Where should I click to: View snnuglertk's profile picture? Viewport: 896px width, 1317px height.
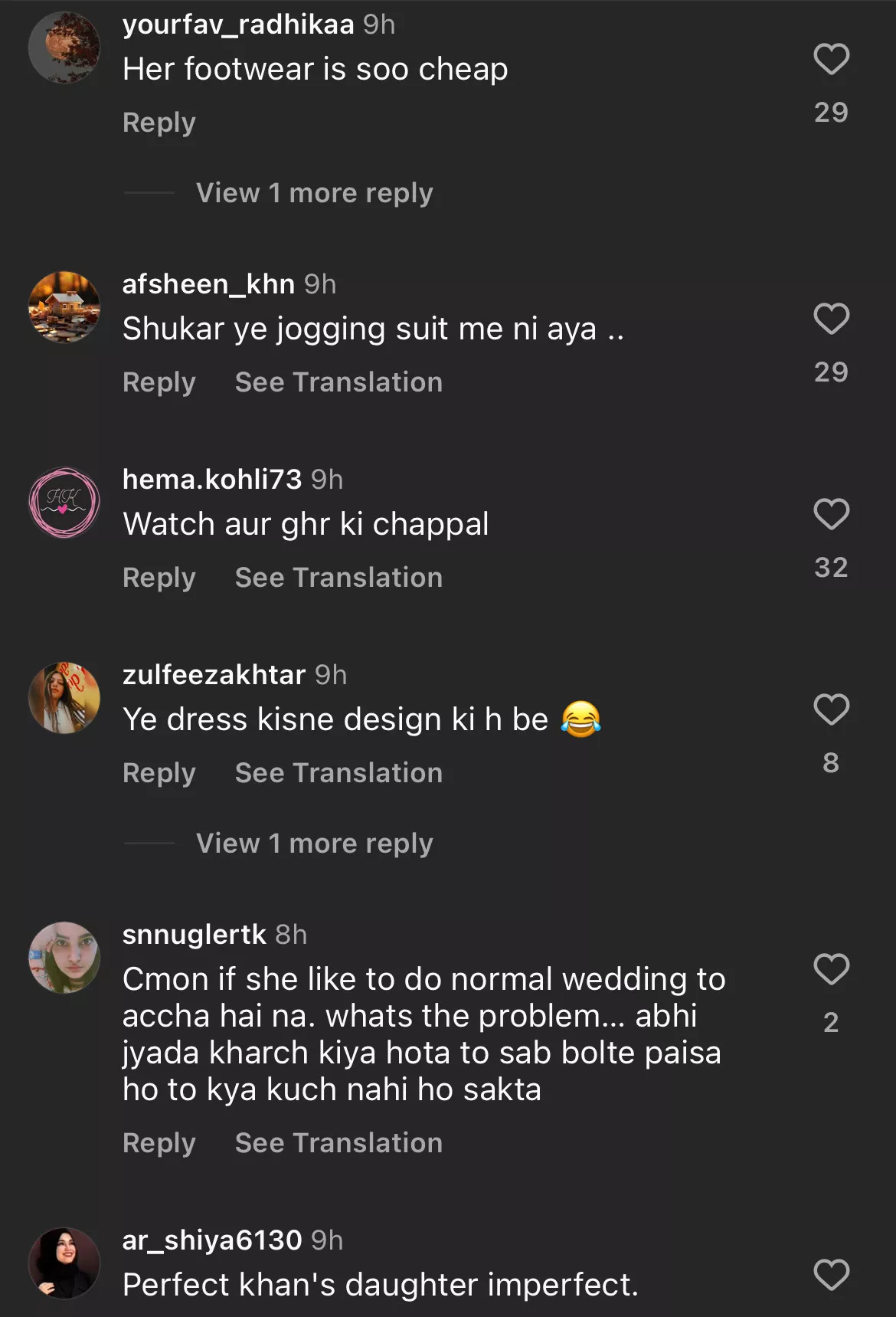(x=64, y=958)
